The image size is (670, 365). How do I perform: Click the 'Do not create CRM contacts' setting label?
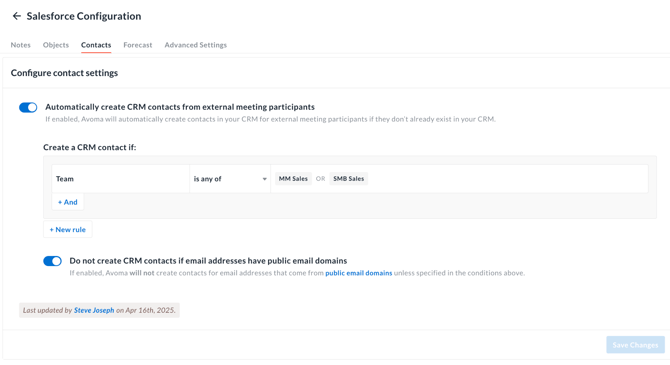point(208,261)
